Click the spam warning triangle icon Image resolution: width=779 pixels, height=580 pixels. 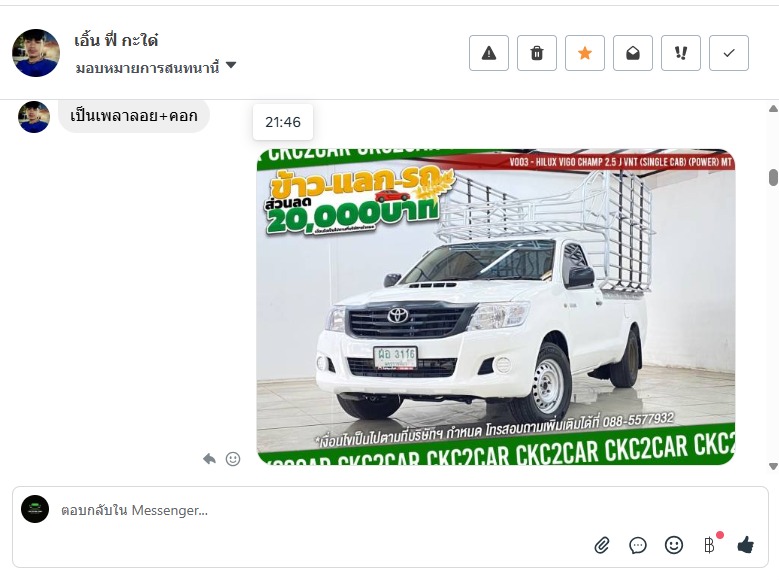(488, 53)
